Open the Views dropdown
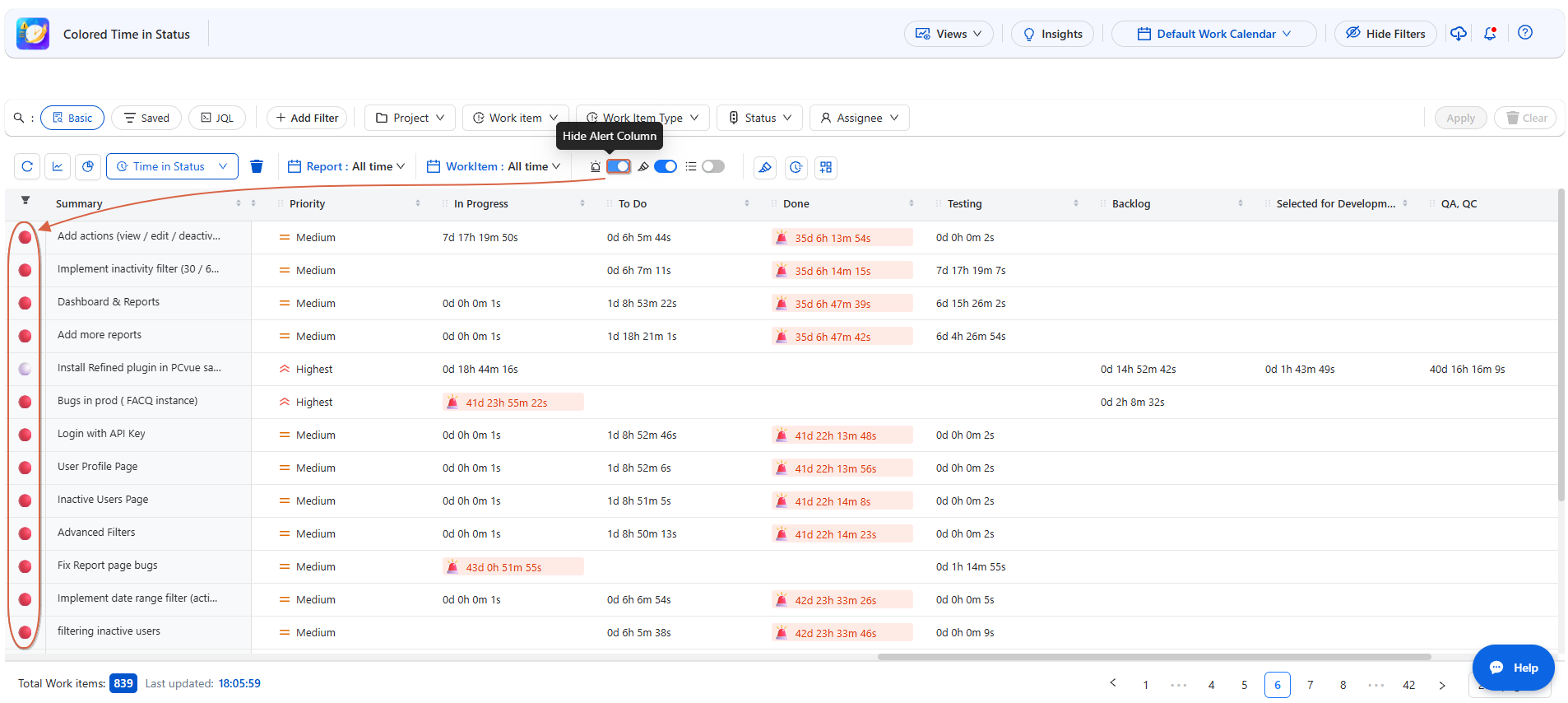Screen dimensions: 1568x703 pos(949,34)
